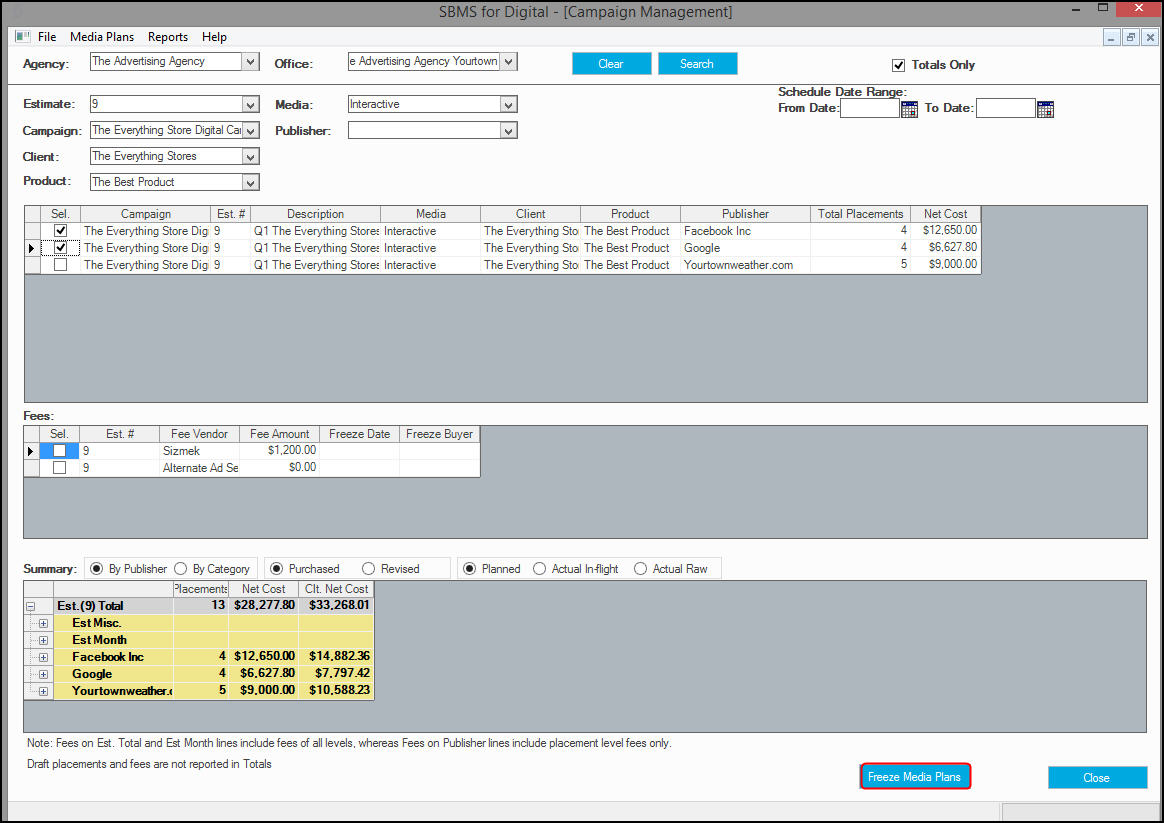Click the Freeze Media Plans button

(915, 777)
